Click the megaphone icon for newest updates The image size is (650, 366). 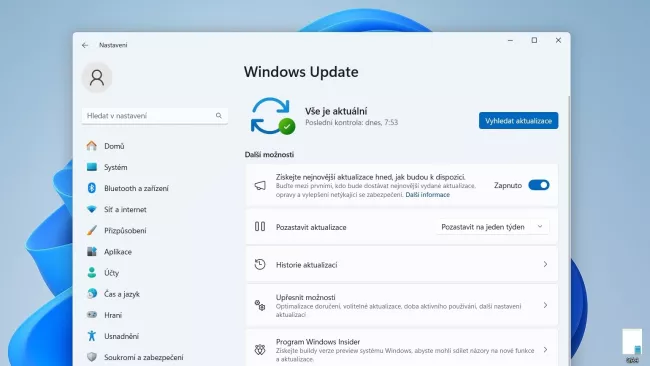(x=260, y=185)
